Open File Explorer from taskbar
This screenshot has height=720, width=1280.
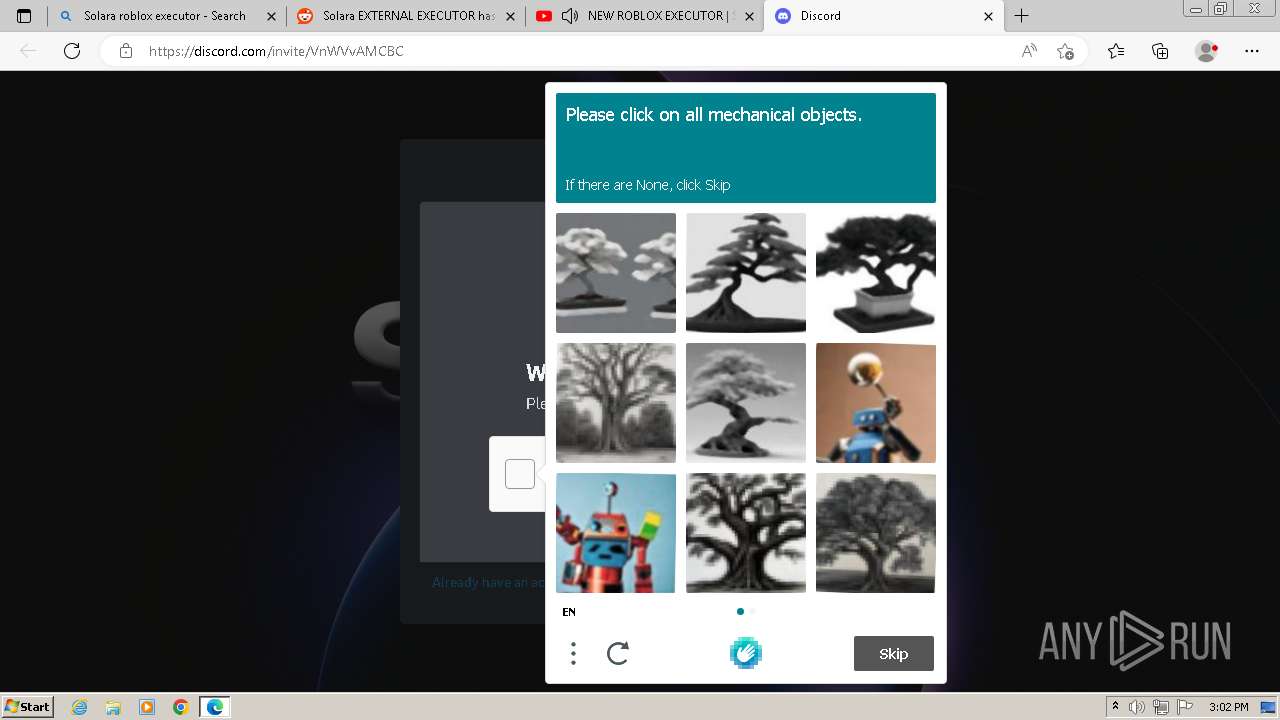(x=113, y=707)
